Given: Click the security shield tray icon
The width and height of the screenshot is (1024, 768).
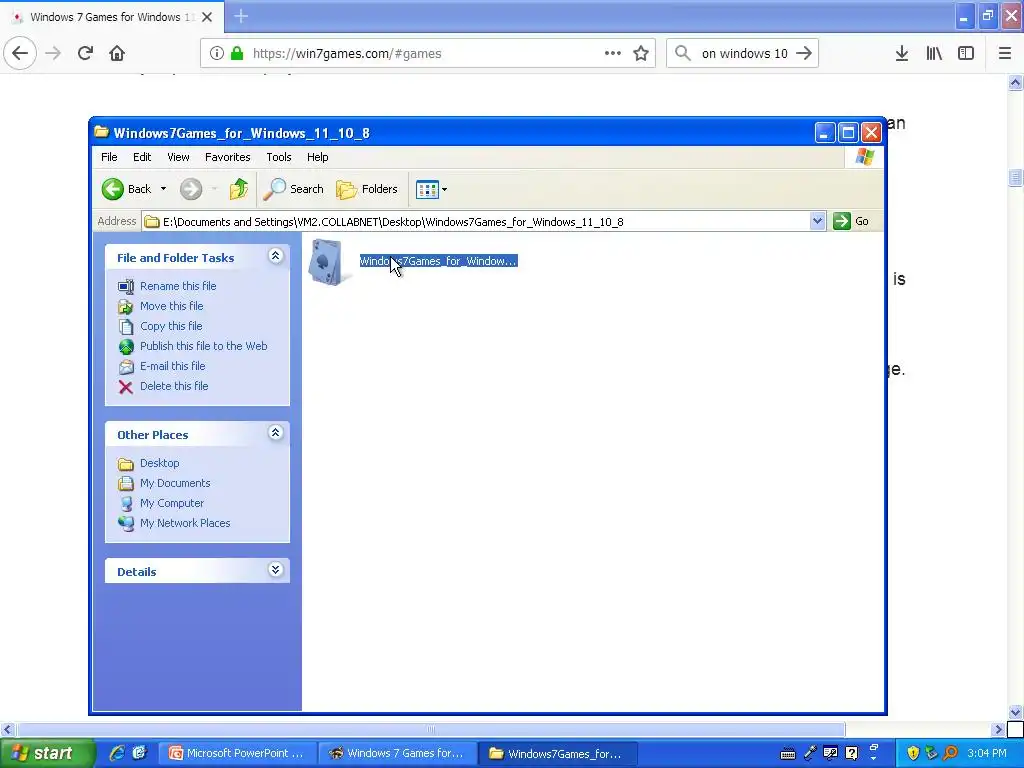Looking at the screenshot, I should click(x=913, y=754).
